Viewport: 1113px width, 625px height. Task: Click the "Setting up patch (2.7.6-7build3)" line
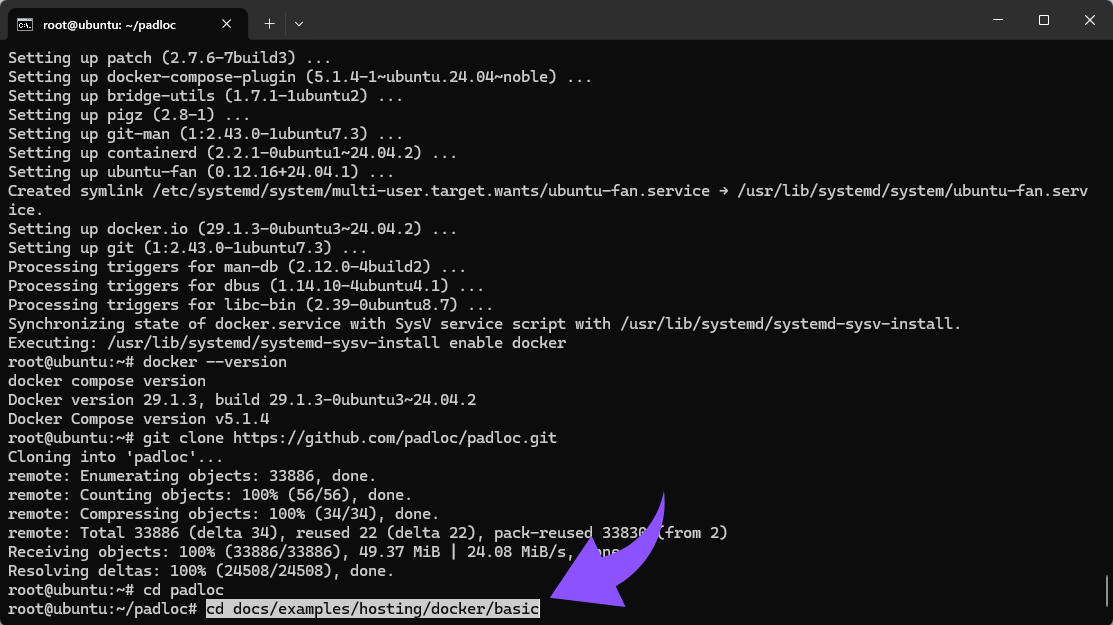coord(170,57)
